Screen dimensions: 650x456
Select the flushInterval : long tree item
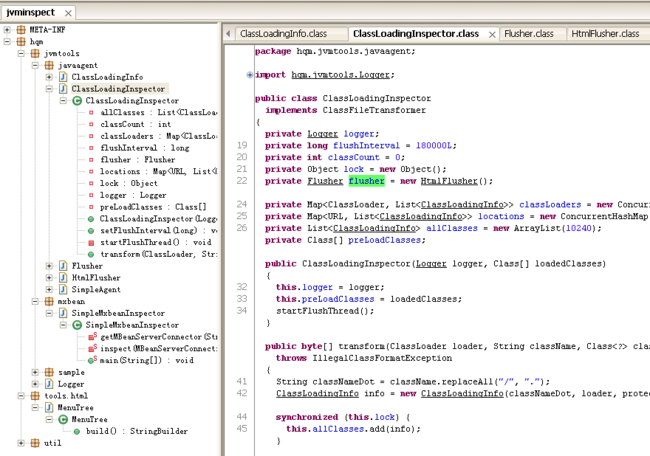coord(145,148)
